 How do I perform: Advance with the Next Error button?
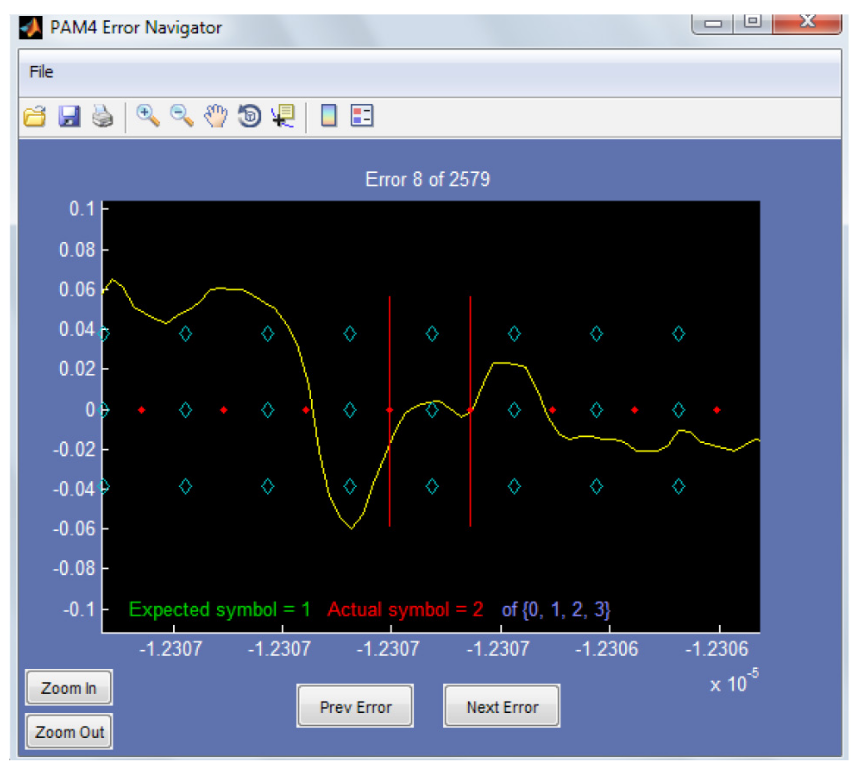point(501,706)
